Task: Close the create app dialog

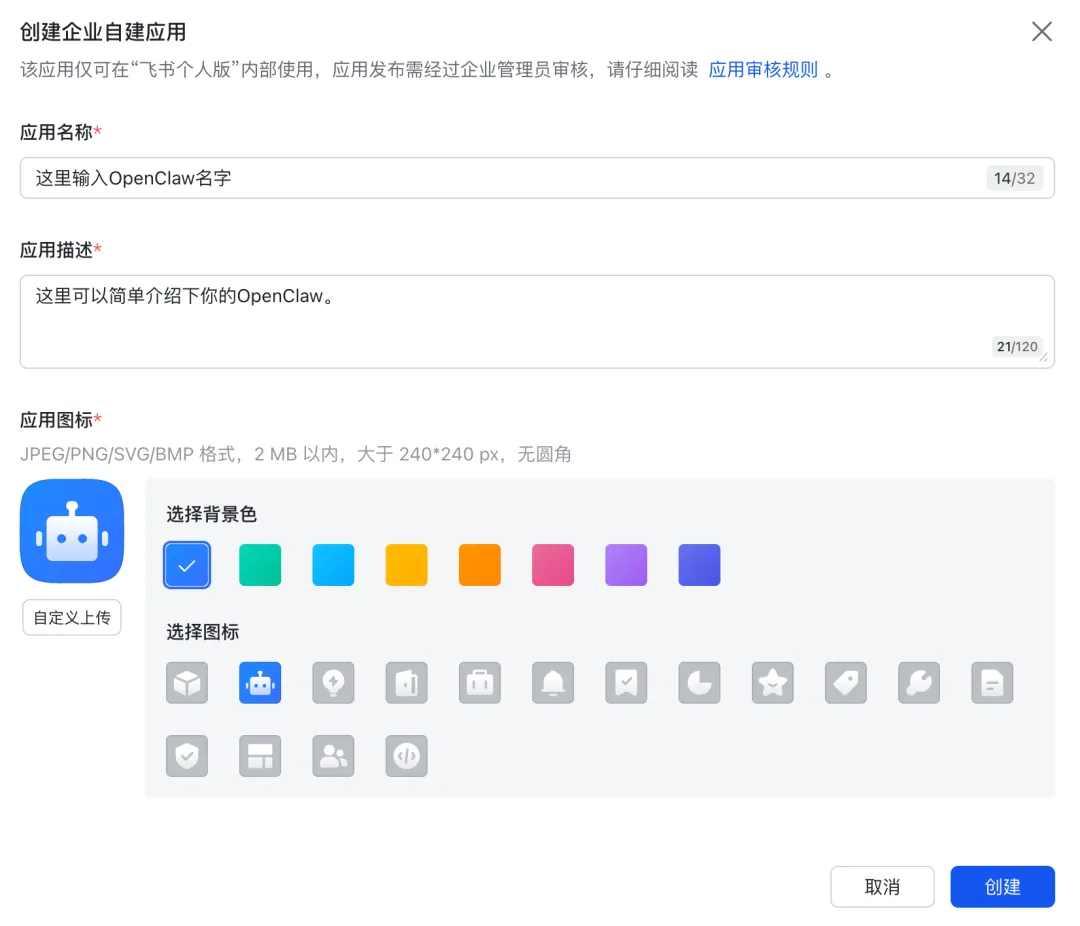Action: 1041,31
